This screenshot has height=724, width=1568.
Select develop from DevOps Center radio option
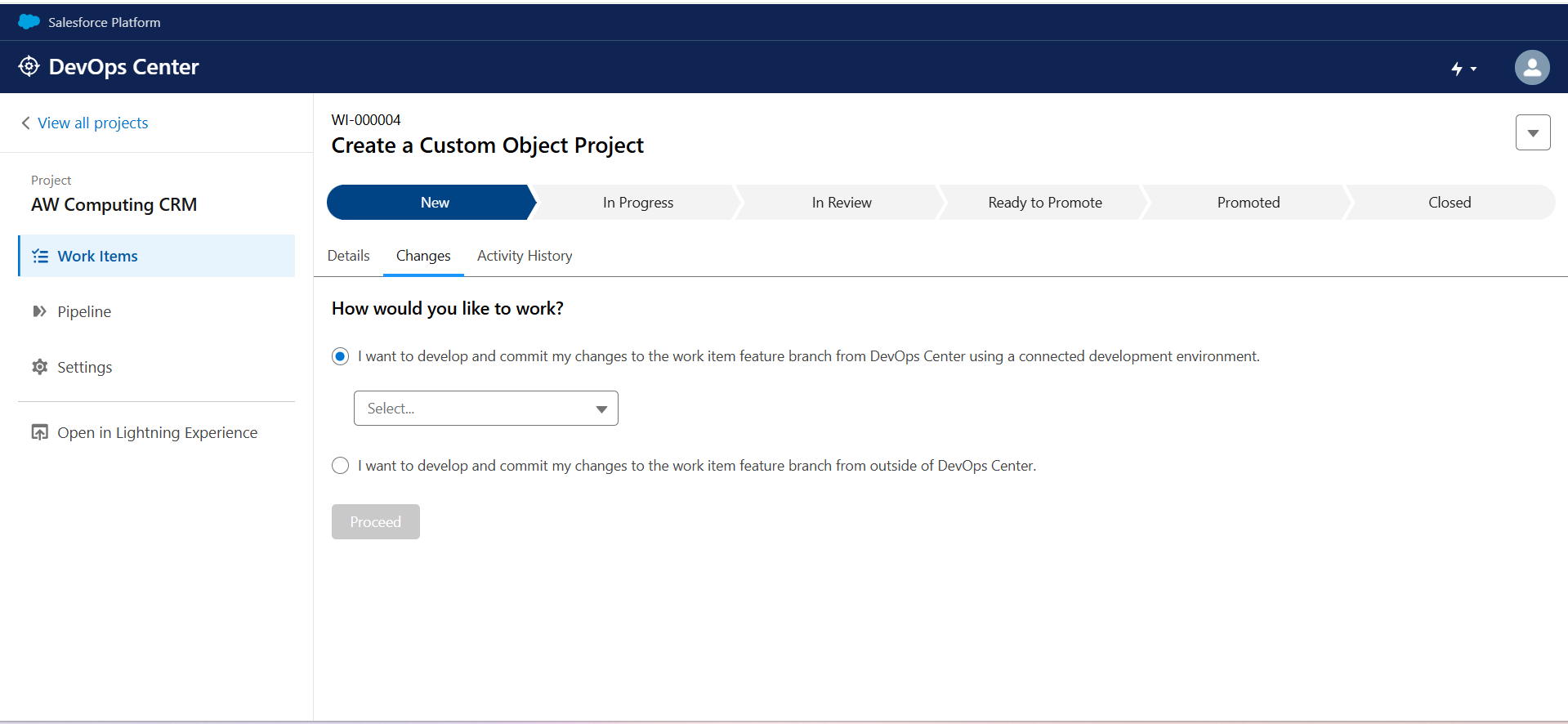click(x=341, y=356)
